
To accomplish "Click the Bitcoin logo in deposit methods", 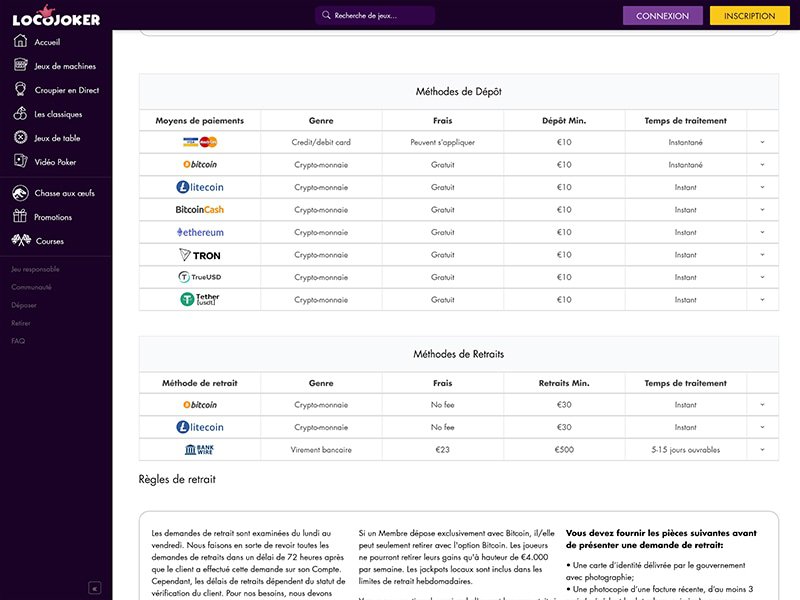I will (x=200, y=164).
